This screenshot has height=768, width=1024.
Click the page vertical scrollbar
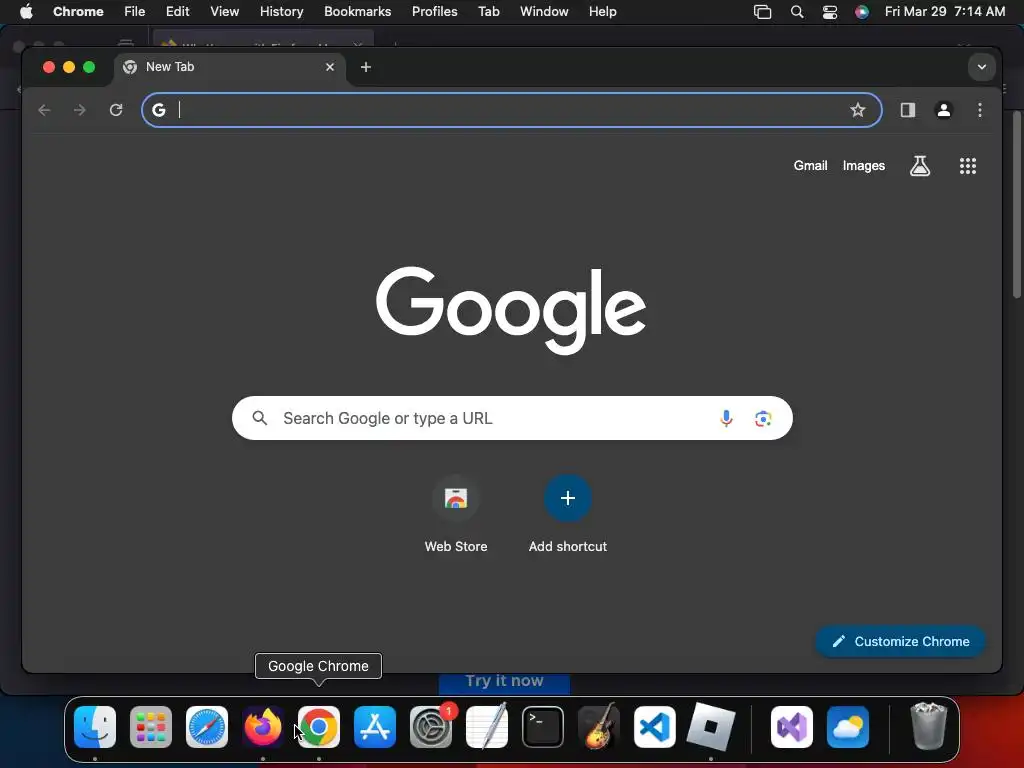(x=1017, y=205)
